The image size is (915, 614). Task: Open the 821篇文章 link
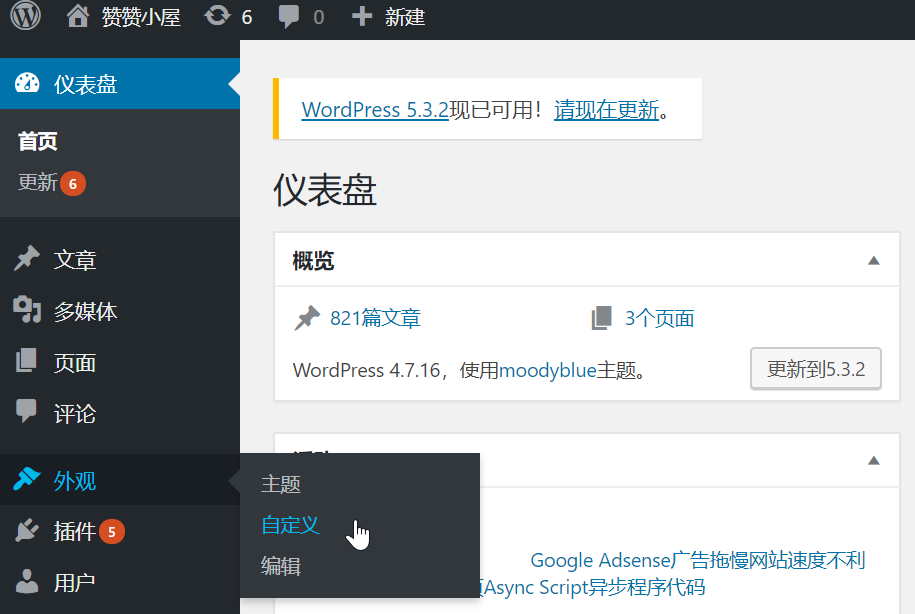tap(375, 318)
